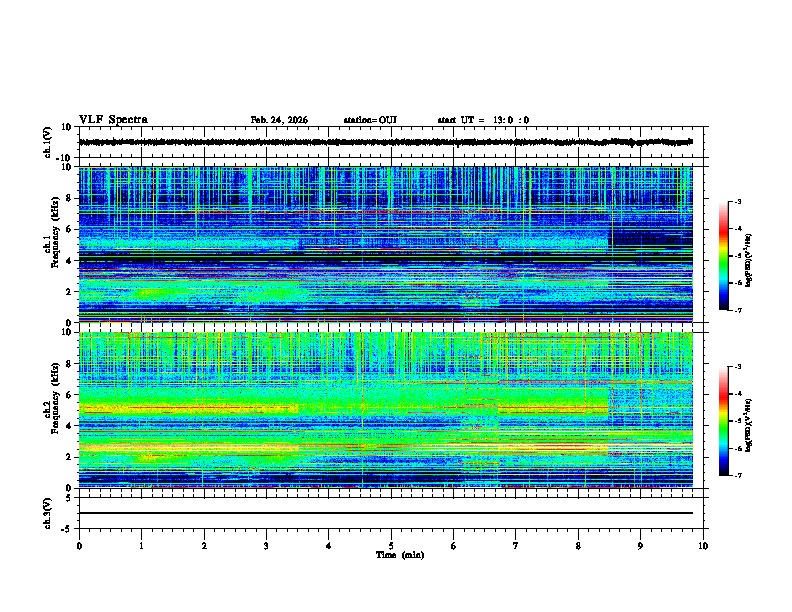Viewport: 792px width, 612px height.
Task: Click the flat ch.3 voltage trace line
Action: 385,513
